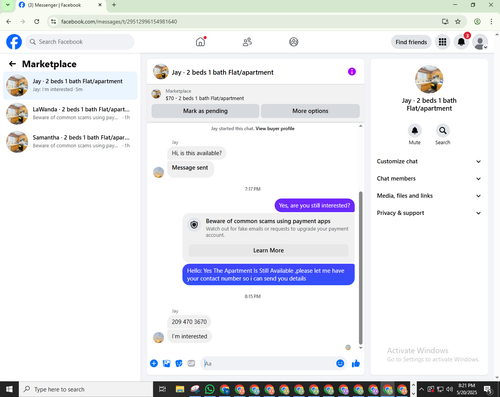Viewport: 500px width, 397px height.
Task: Attach a photo file in the composer
Action: coord(166,363)
